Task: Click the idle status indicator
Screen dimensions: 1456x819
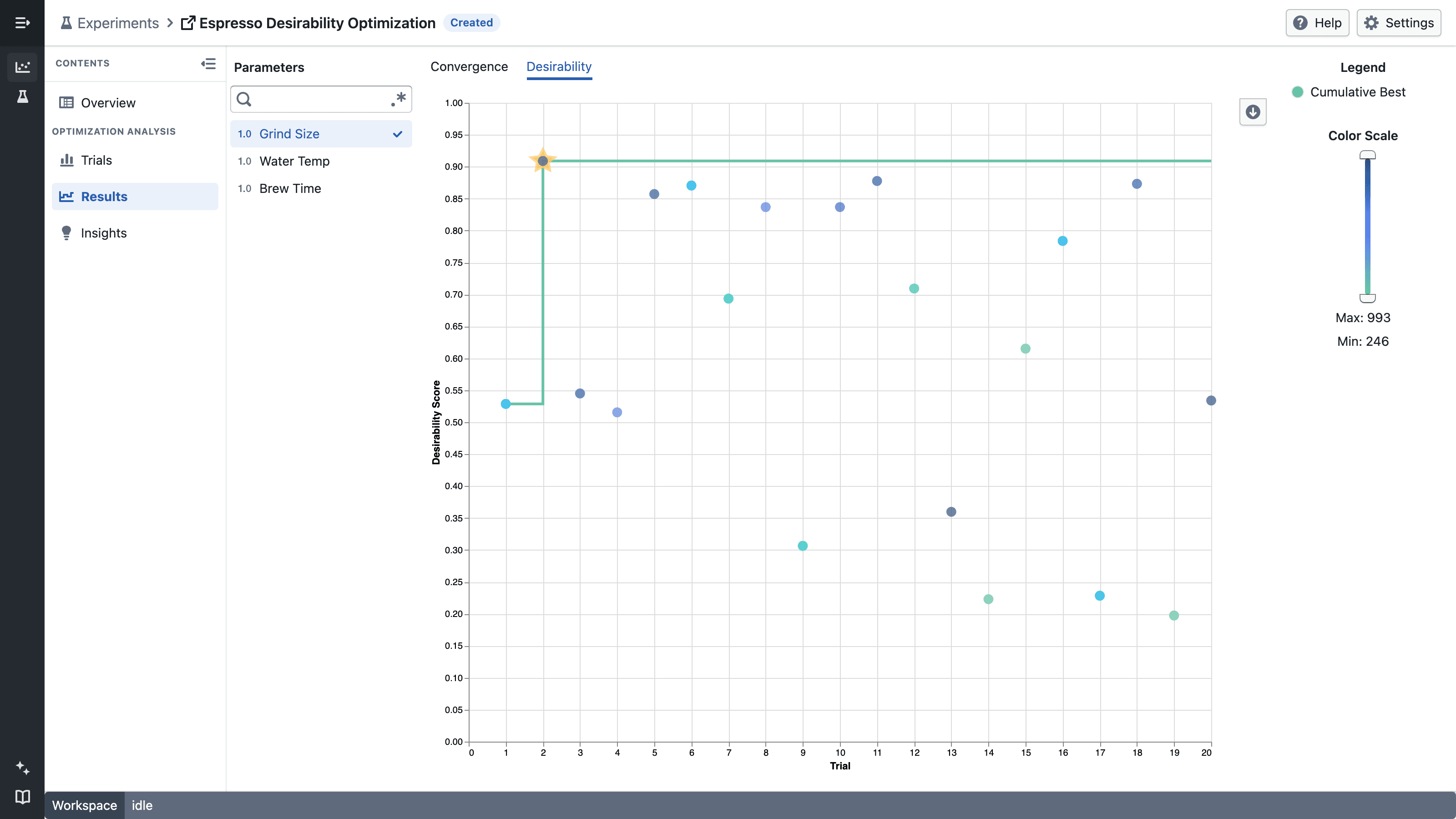Action: pyautogui.click(x=142, y=805)
